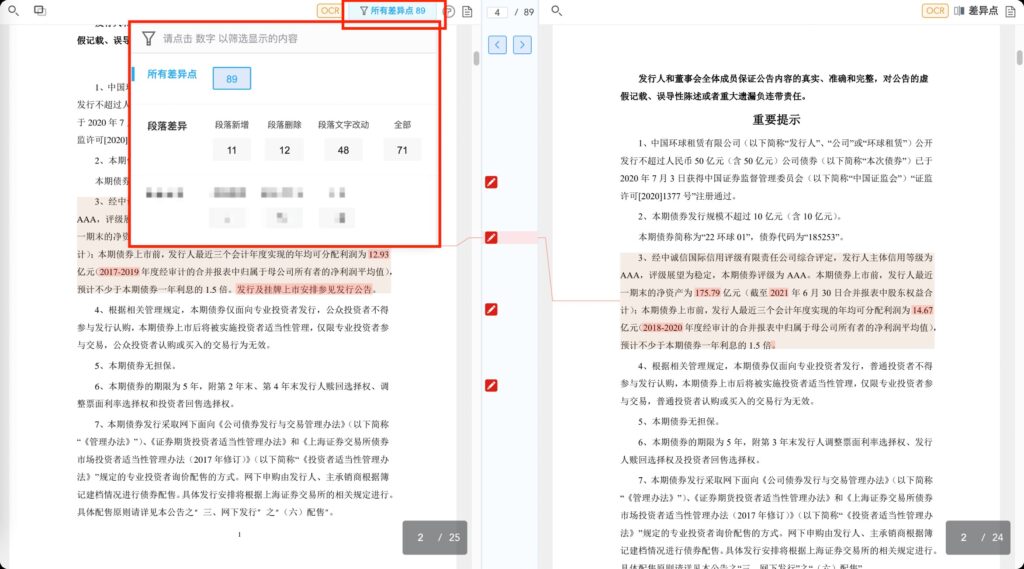The width and height of the screenshot is (1024, 569).
Task: Click the difference index number field showing 4
Action: tap(497, 11)
